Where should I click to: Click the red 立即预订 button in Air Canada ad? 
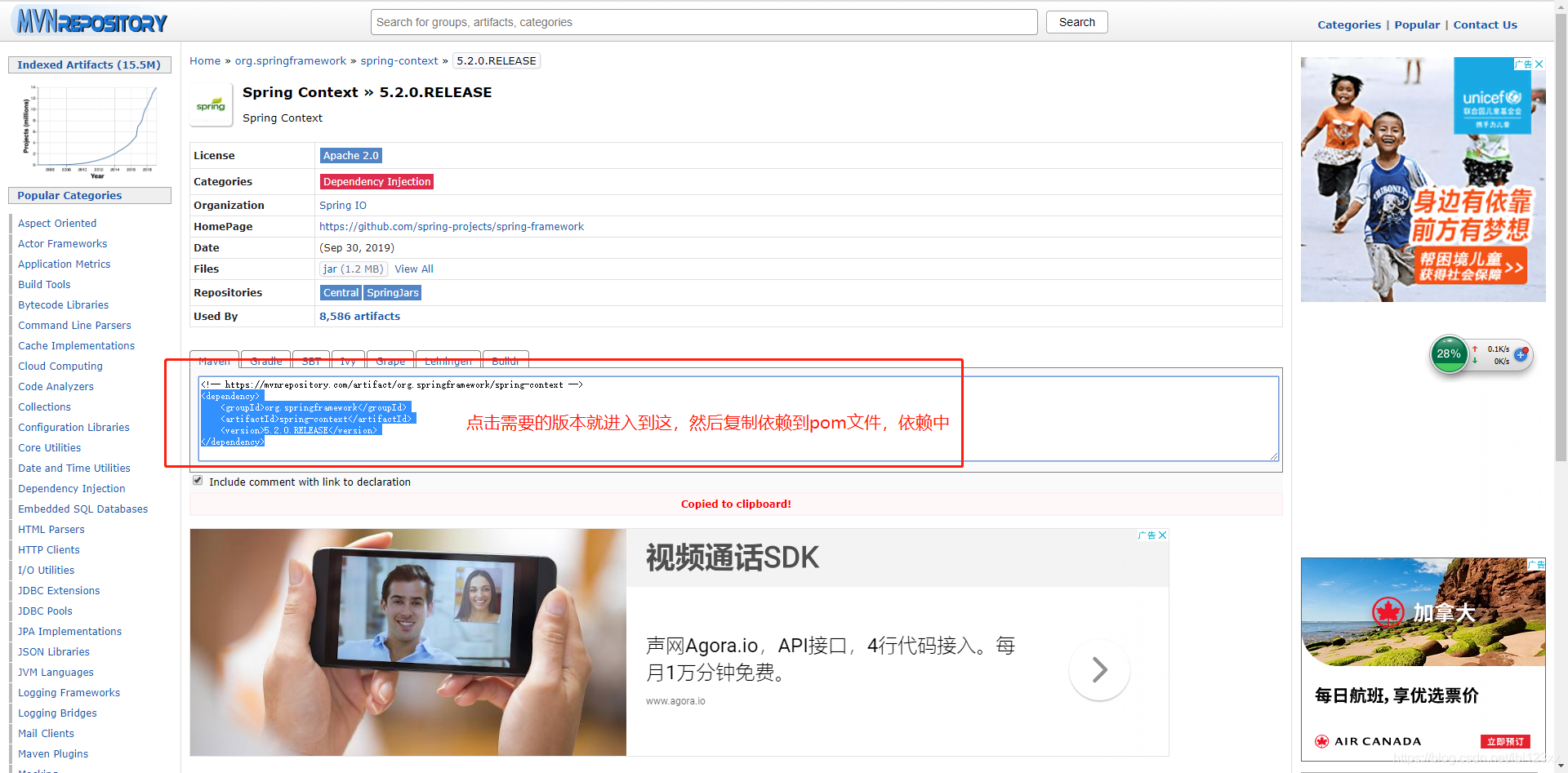coord(1505,741)
